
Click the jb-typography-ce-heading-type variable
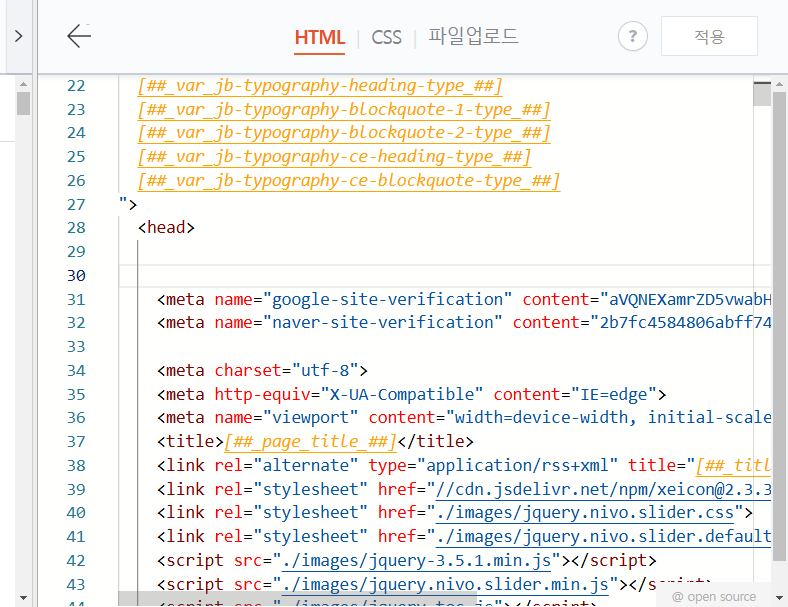[334, 157]
